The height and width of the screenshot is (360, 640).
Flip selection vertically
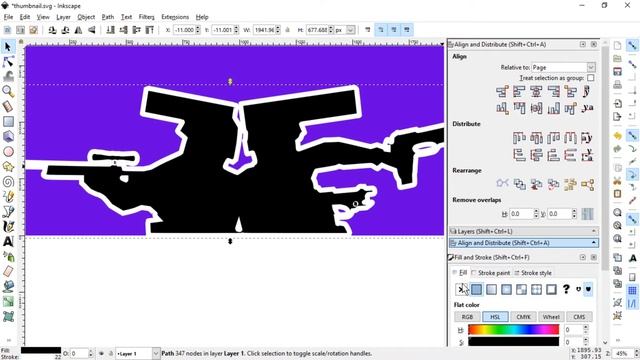[x=92, y=30]
